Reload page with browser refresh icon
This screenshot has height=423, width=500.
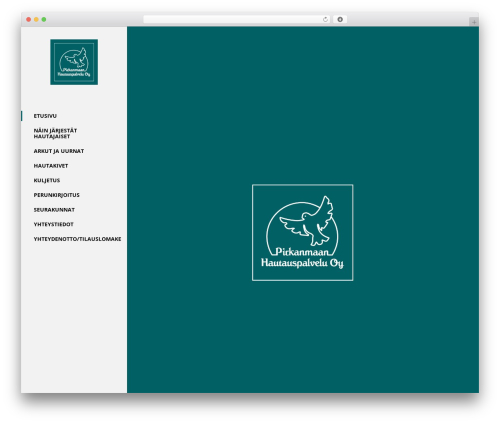click(325, 19)
